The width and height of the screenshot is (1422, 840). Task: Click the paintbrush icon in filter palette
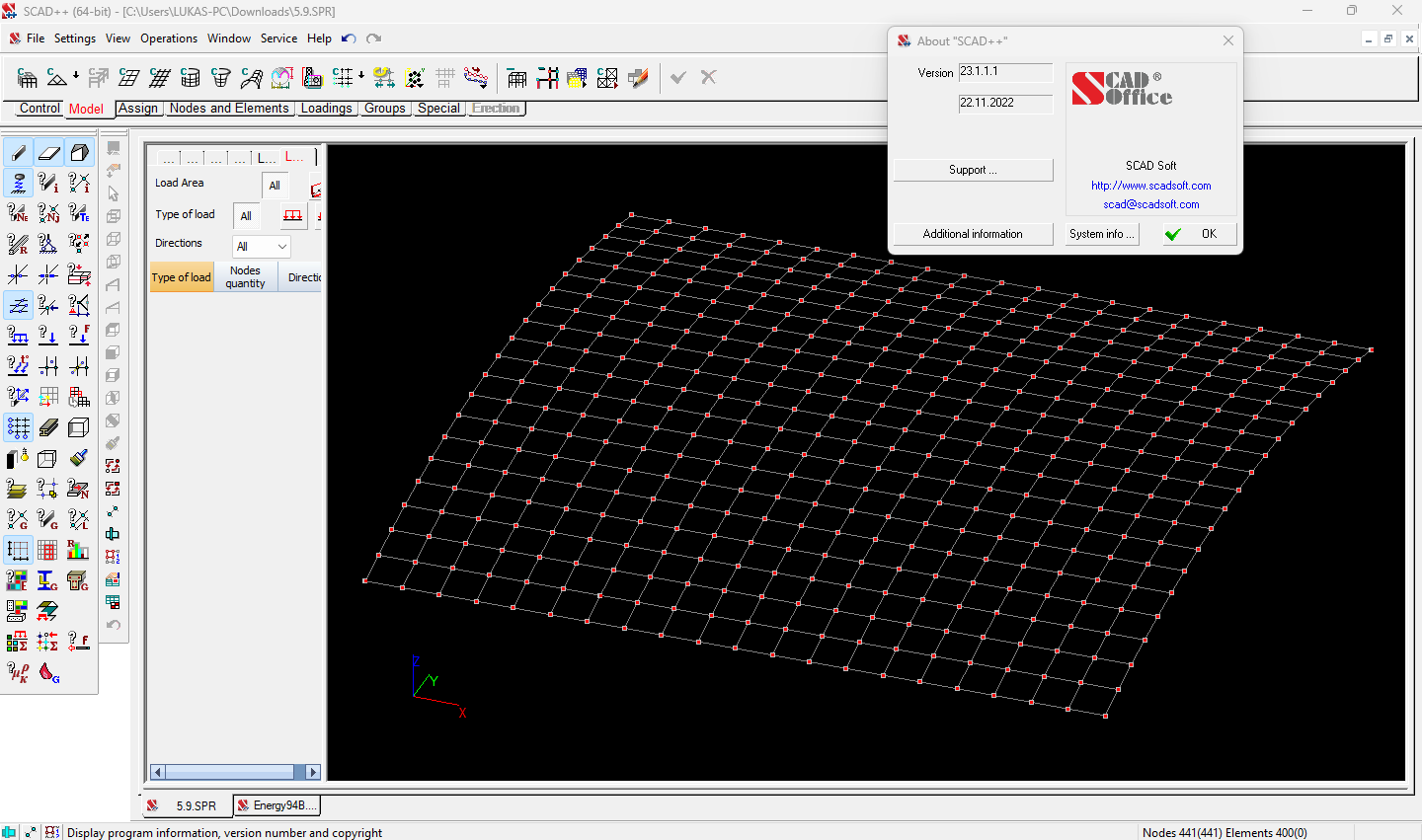(x=79, y=458)
